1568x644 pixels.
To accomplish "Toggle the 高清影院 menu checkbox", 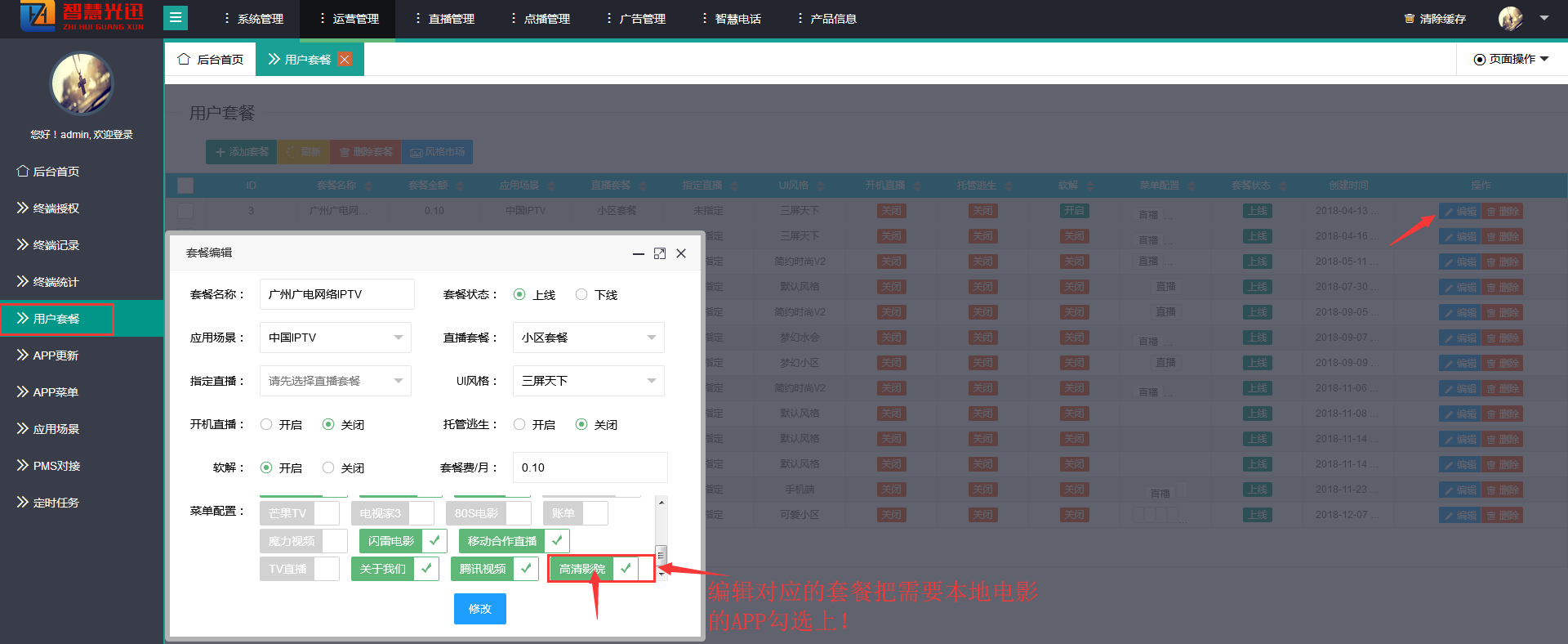I will [x=626, y=569].
